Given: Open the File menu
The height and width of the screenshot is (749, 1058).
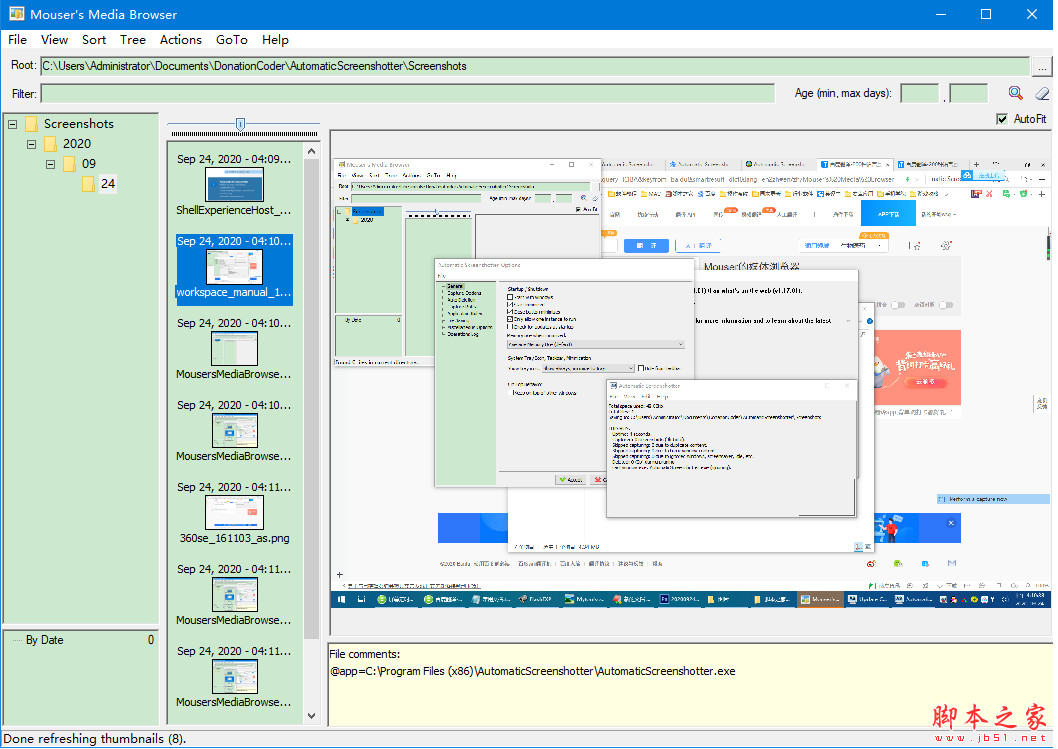Looking at the screenshot, I should click(x=18, y=40).
